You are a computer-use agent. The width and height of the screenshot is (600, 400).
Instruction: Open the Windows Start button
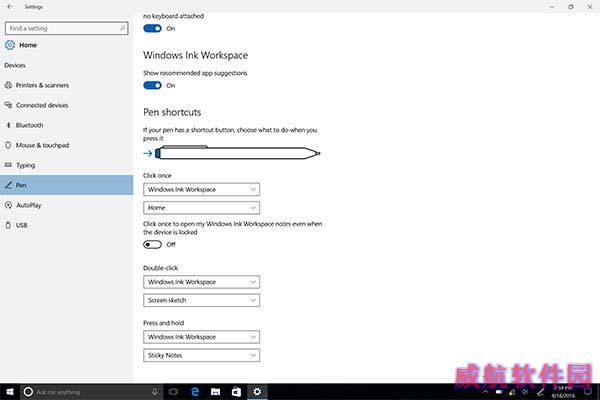pyautogui.click(x=10, y=392)
